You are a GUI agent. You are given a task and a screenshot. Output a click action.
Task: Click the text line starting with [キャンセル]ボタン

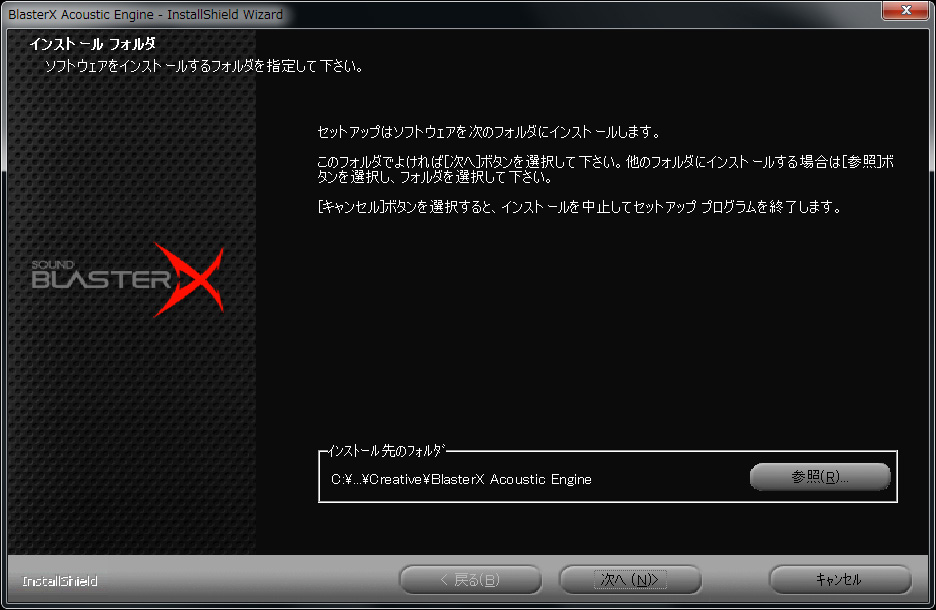pos(579,207)
